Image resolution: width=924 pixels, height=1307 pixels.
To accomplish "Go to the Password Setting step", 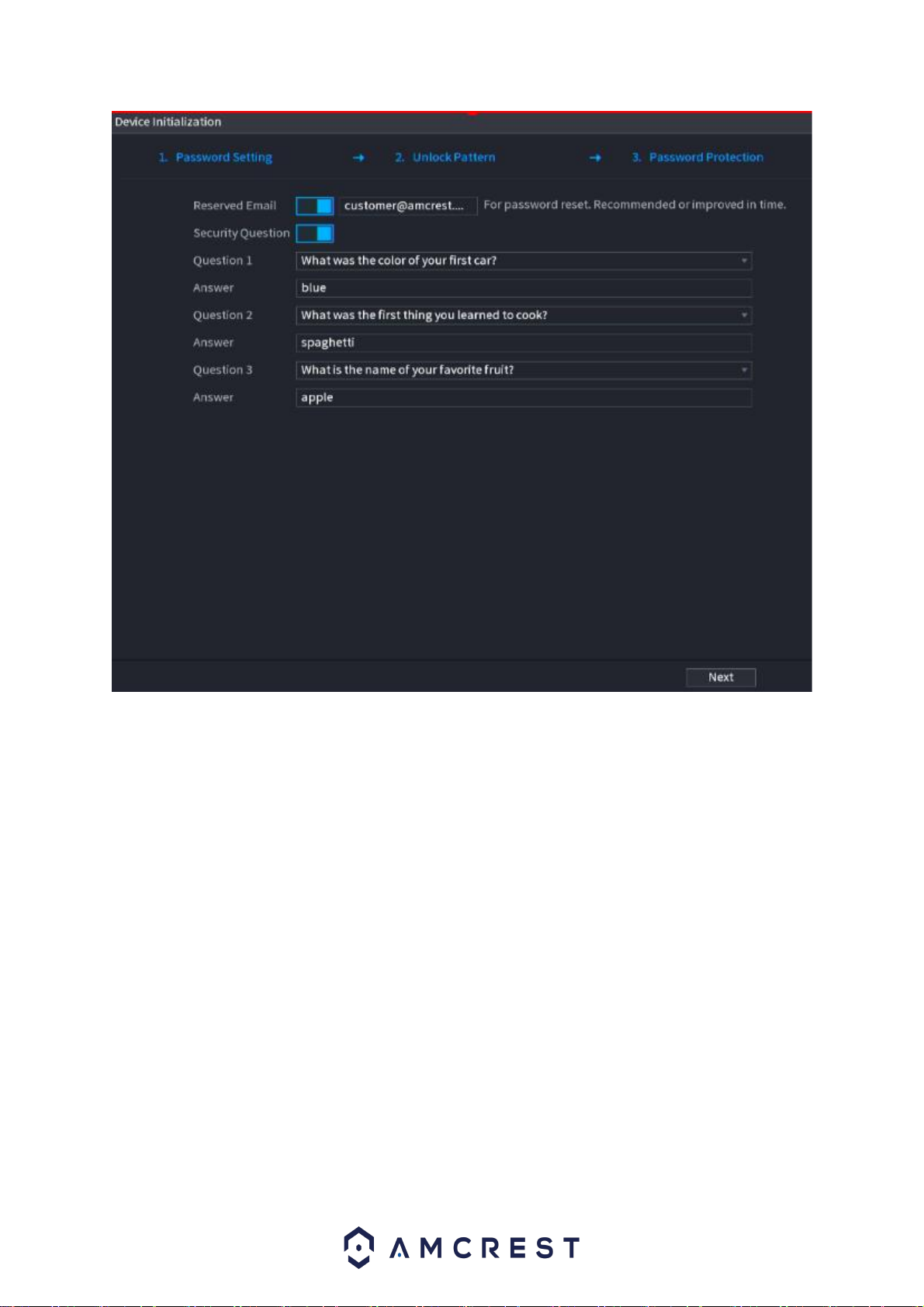I will [x=216, y=157].
